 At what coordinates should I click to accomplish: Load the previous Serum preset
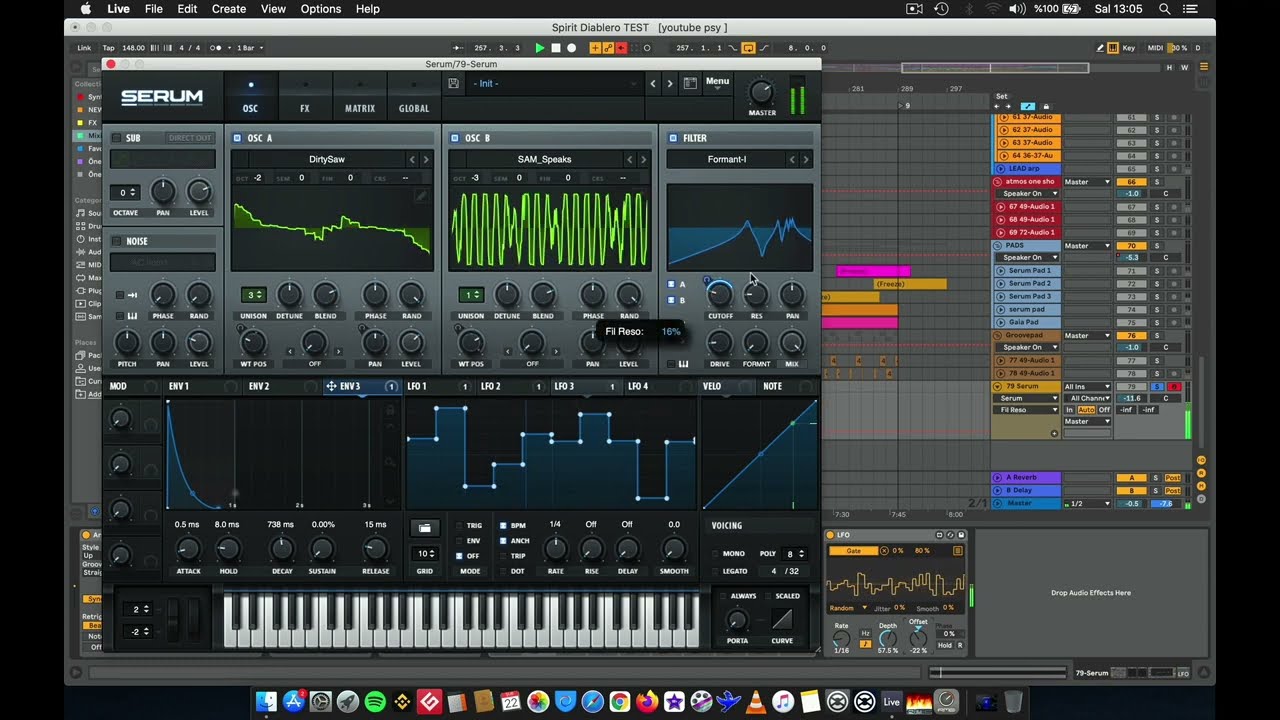pyautogui.click(x=653, y=84)
